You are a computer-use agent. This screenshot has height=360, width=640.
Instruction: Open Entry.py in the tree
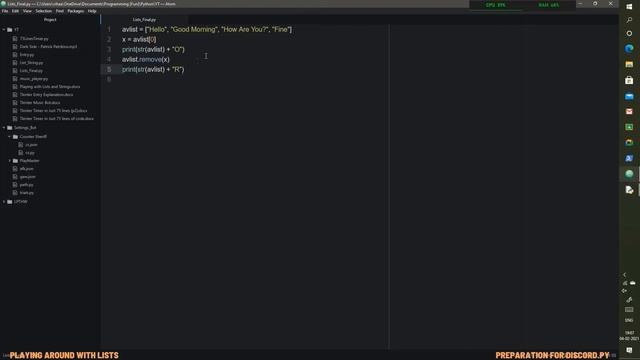(27, 55)
